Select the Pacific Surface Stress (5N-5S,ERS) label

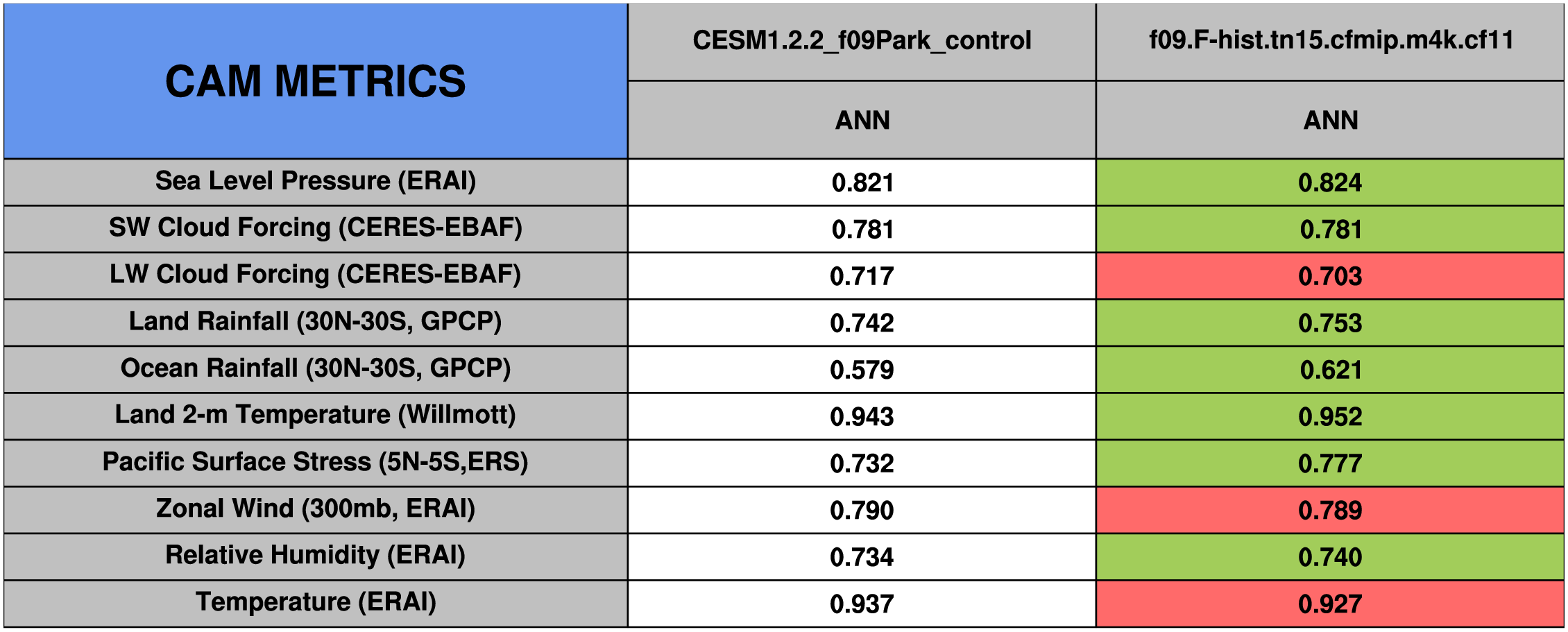[x=315, y=462]
